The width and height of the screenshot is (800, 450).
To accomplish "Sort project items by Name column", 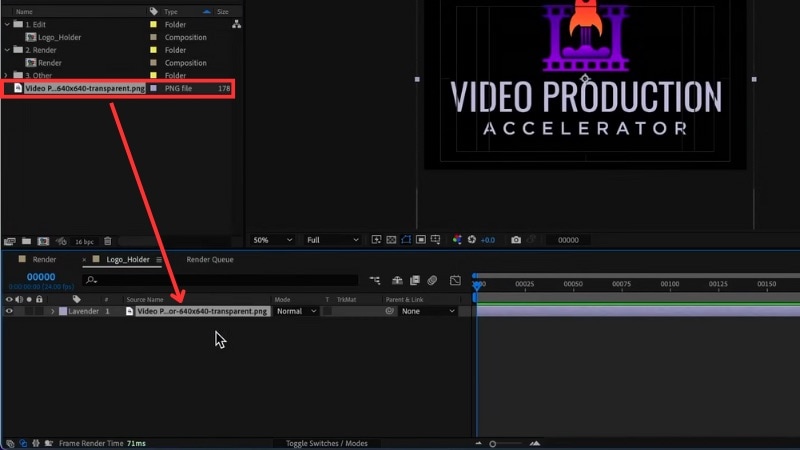I will 24,11.
